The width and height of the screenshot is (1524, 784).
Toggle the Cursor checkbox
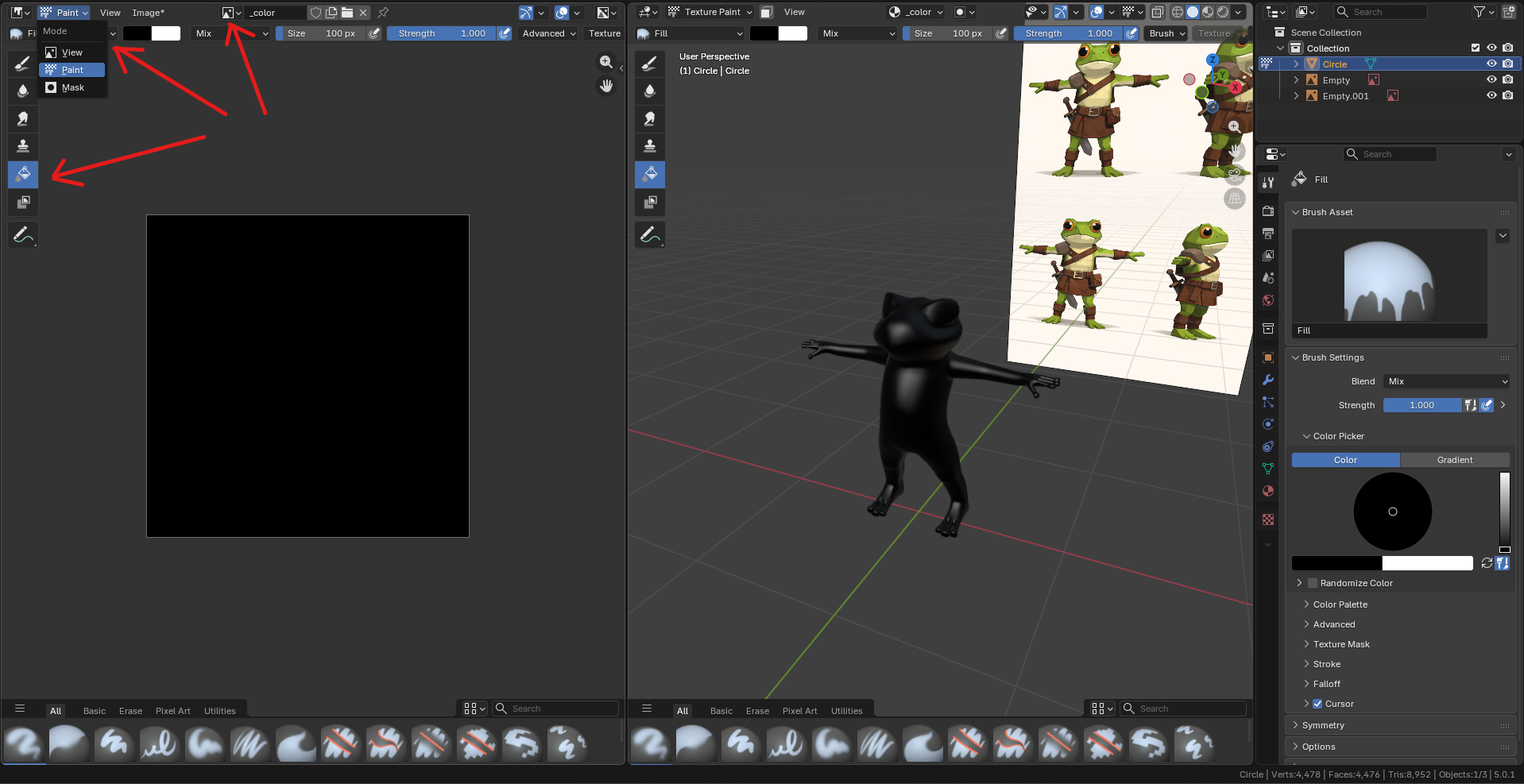tap(1317, 704)
